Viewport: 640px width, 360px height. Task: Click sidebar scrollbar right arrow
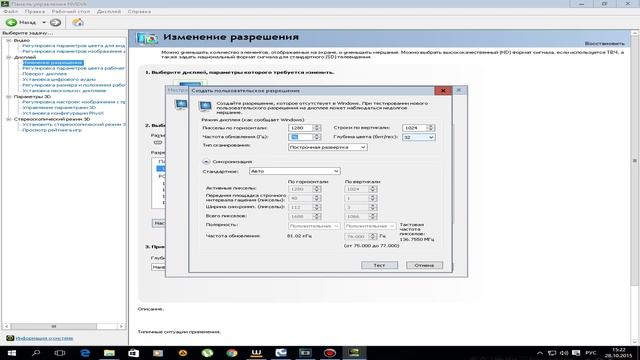click(x=121, y=327)
